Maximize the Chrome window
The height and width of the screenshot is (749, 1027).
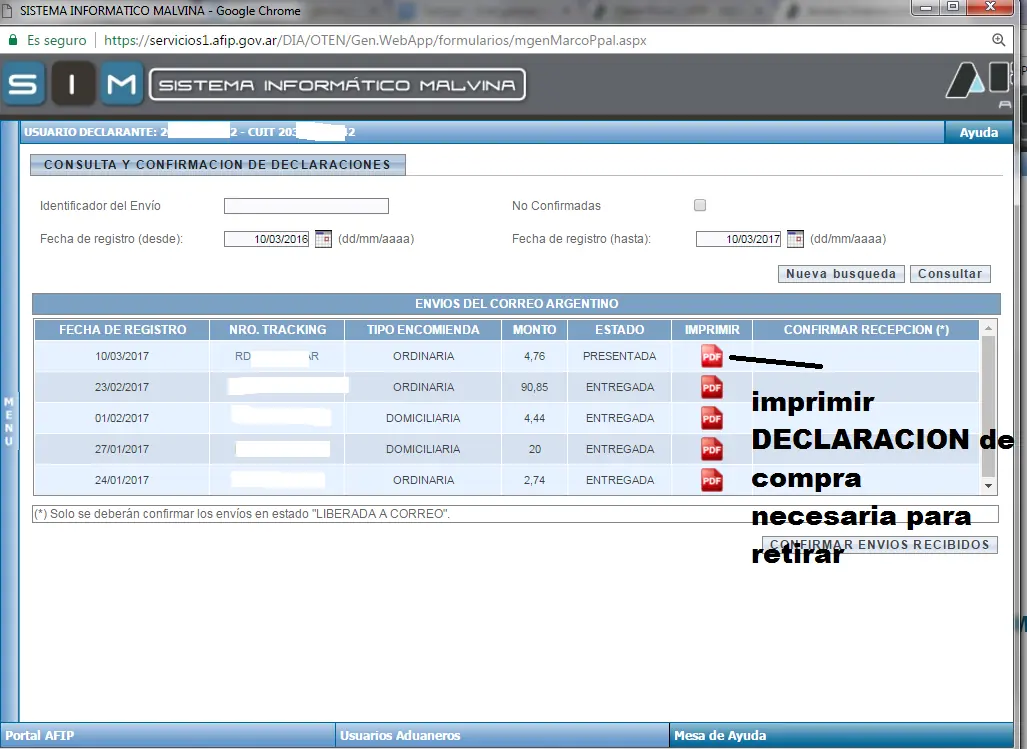pos(954,7)
